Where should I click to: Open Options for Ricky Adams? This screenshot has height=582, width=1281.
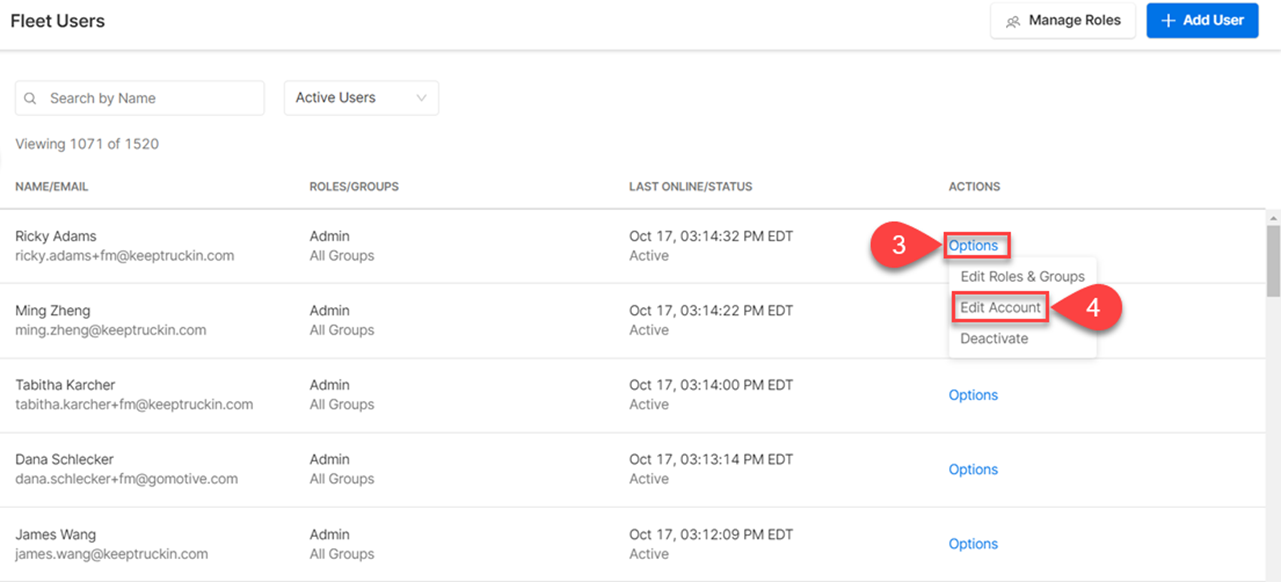[973, 245]
